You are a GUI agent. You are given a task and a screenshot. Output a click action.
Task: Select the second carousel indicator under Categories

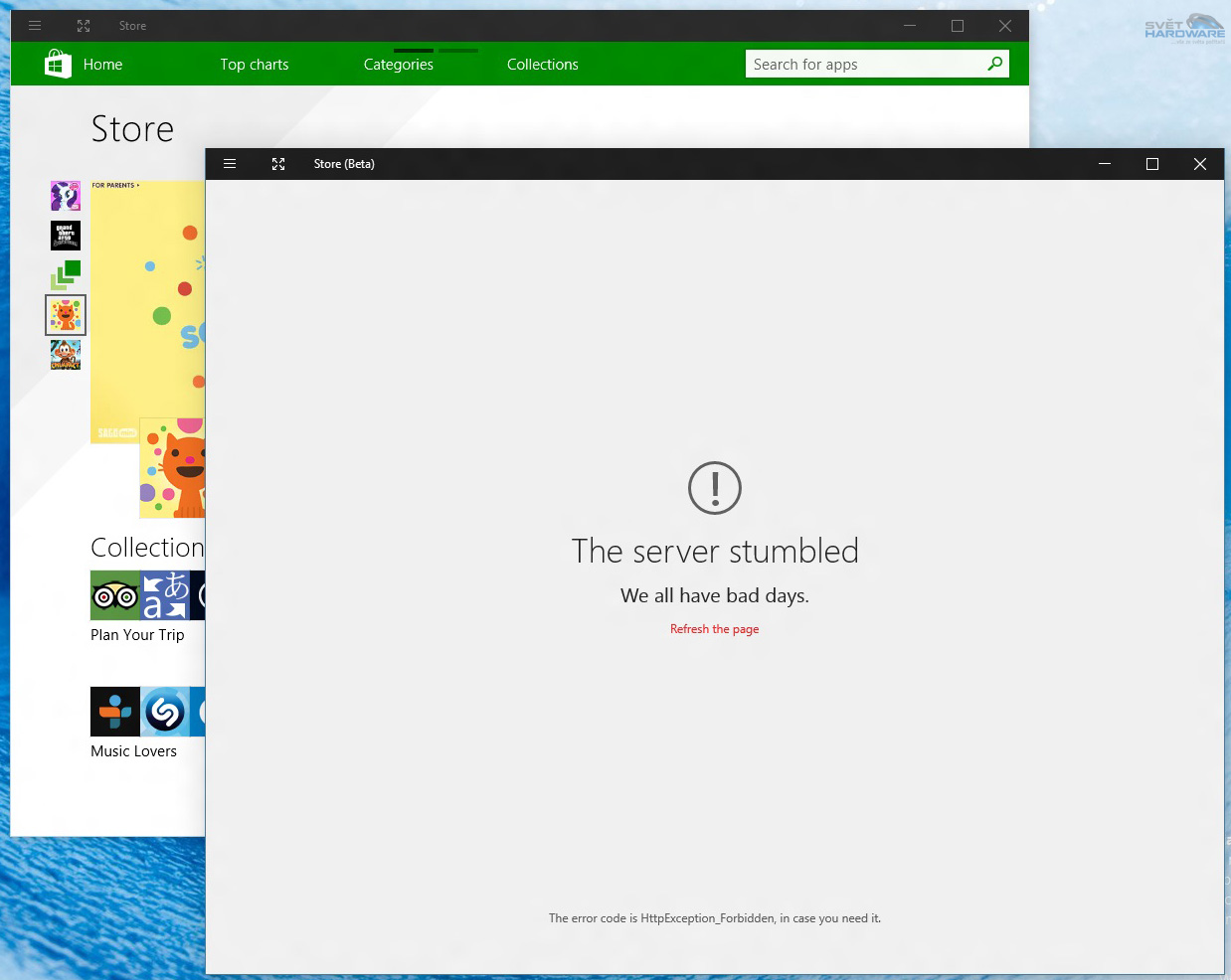click(458, 50)
